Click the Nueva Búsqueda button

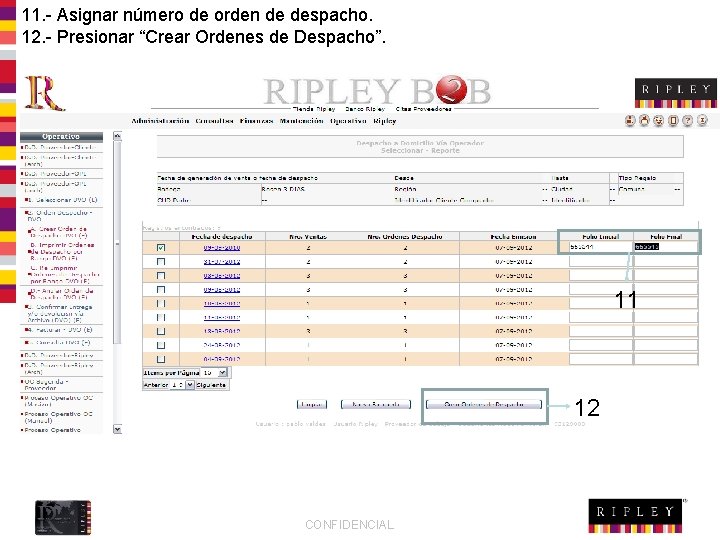pyautogui.click(x=376, y=405)
